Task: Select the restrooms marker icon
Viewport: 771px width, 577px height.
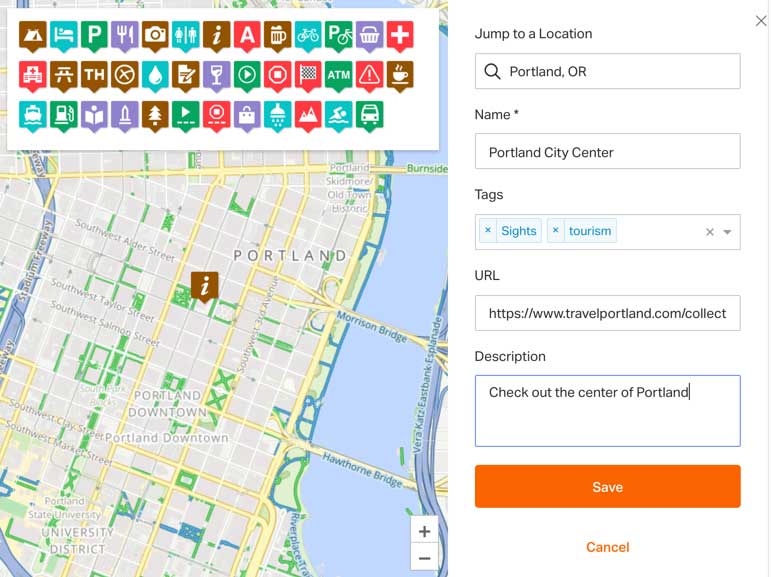Action: pyautogui.click(x=186, y=35)
